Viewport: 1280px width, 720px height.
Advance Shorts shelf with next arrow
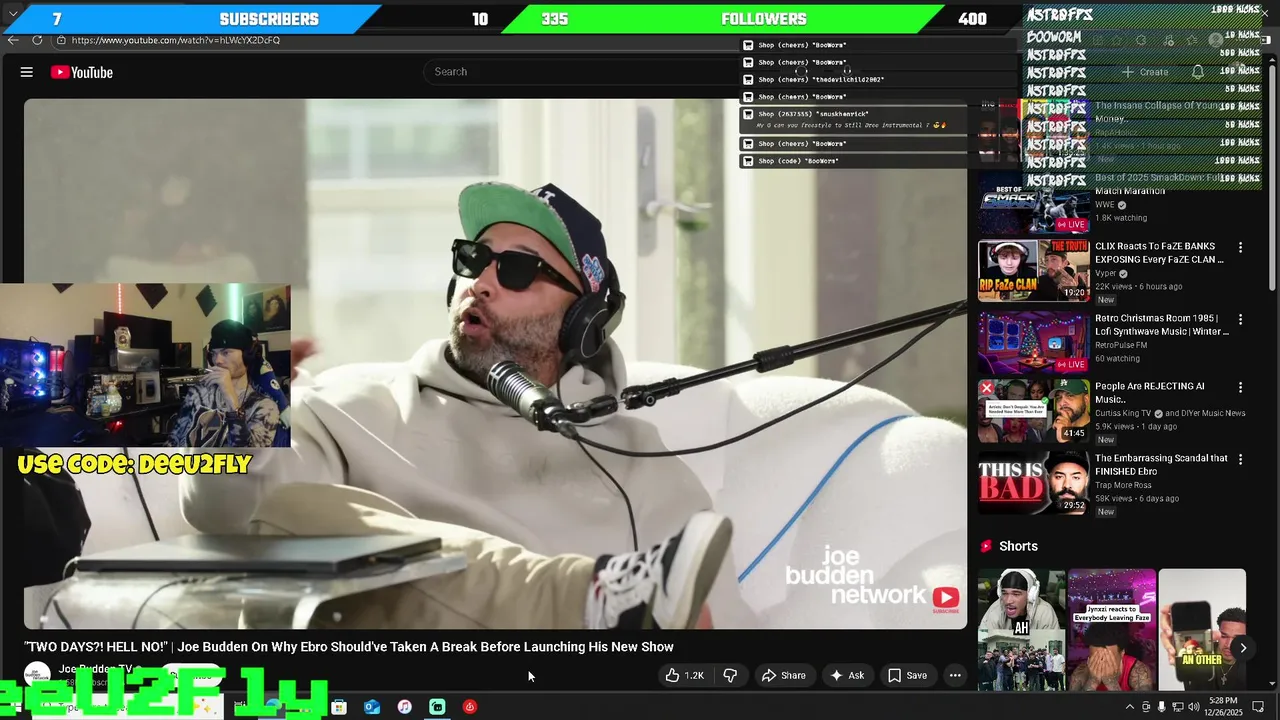tap(1243, 648)
